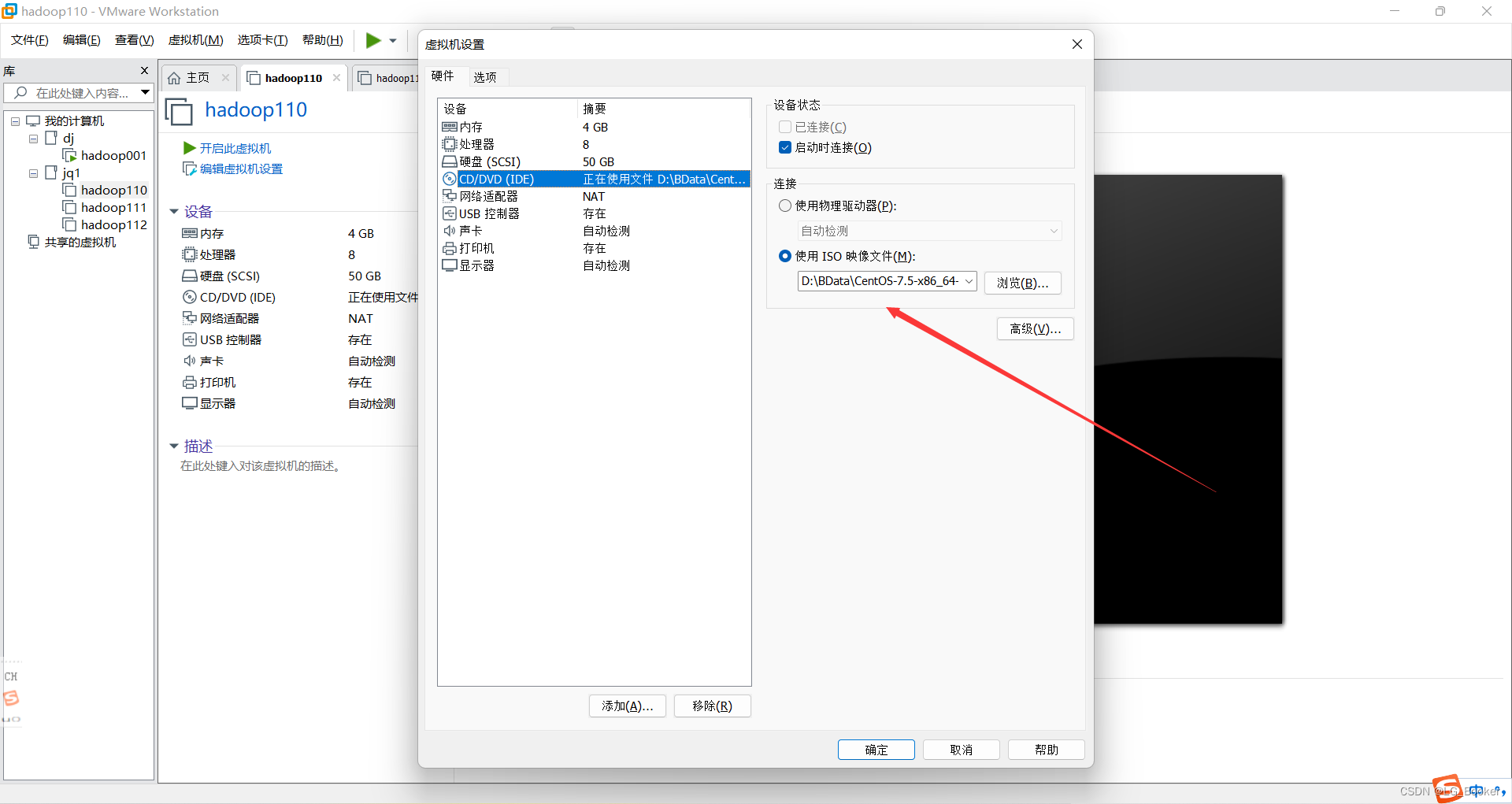Click the Sogou input method icon in tray

(1447, 789)
